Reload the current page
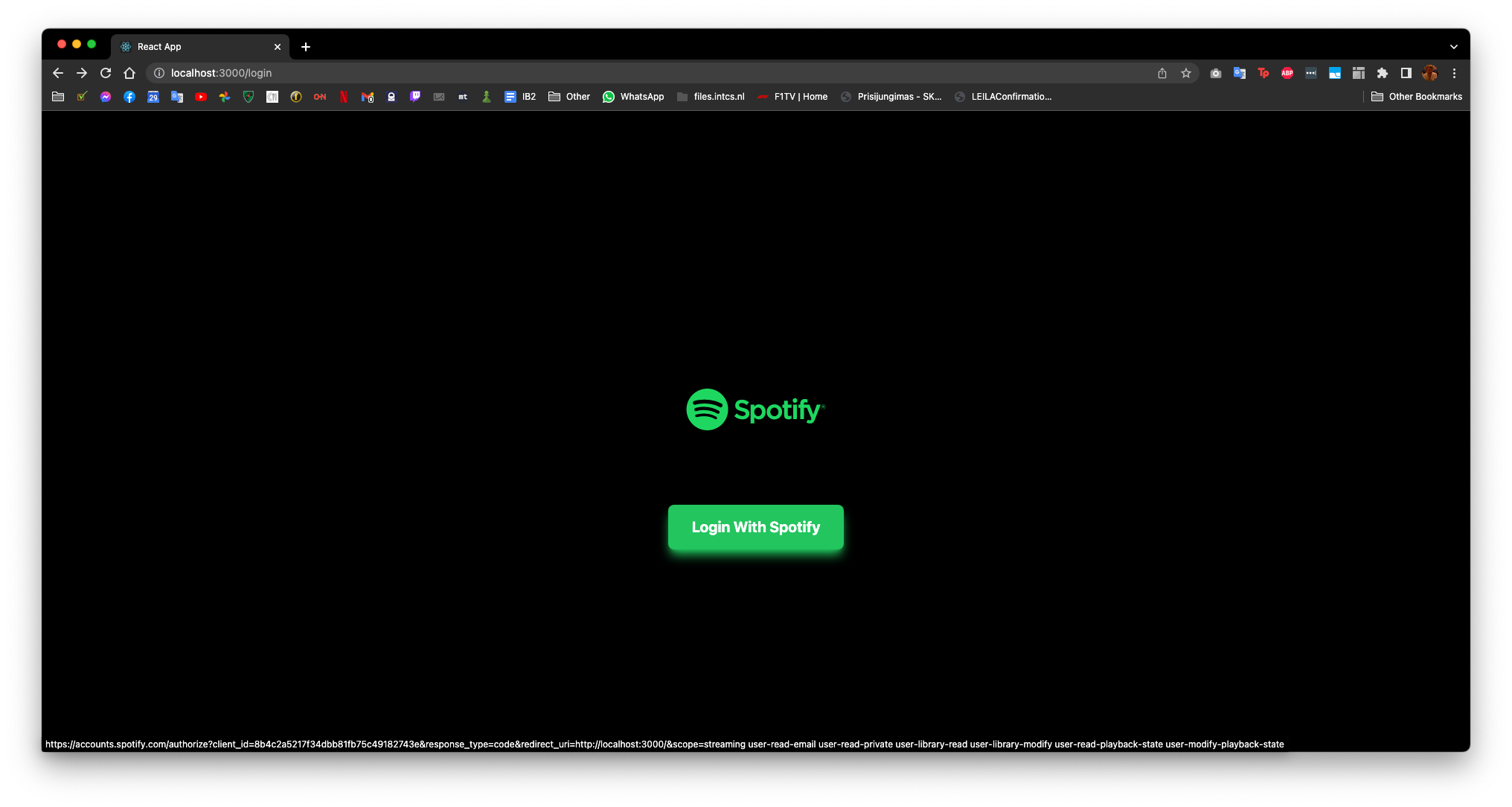Screen dimensions: 1512x807 106,73
